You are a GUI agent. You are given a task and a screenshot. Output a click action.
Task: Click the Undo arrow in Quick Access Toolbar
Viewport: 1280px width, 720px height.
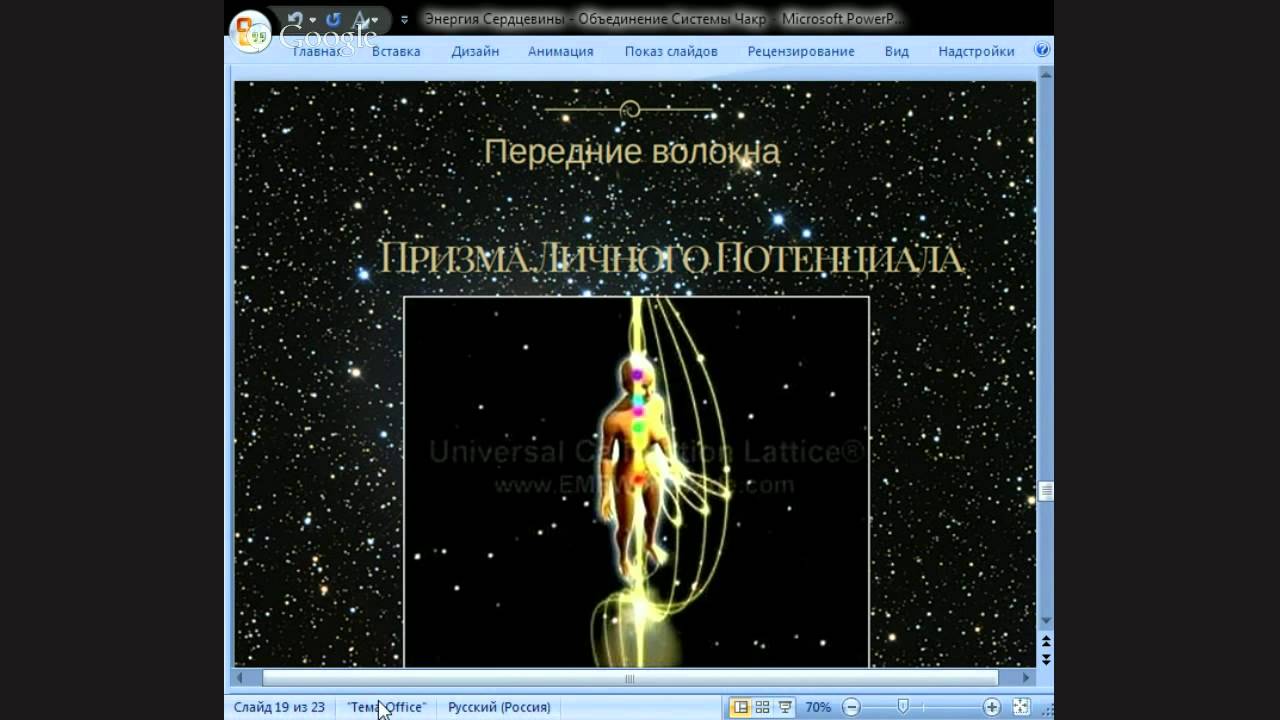pyautogui.click(x=295, y=19)
